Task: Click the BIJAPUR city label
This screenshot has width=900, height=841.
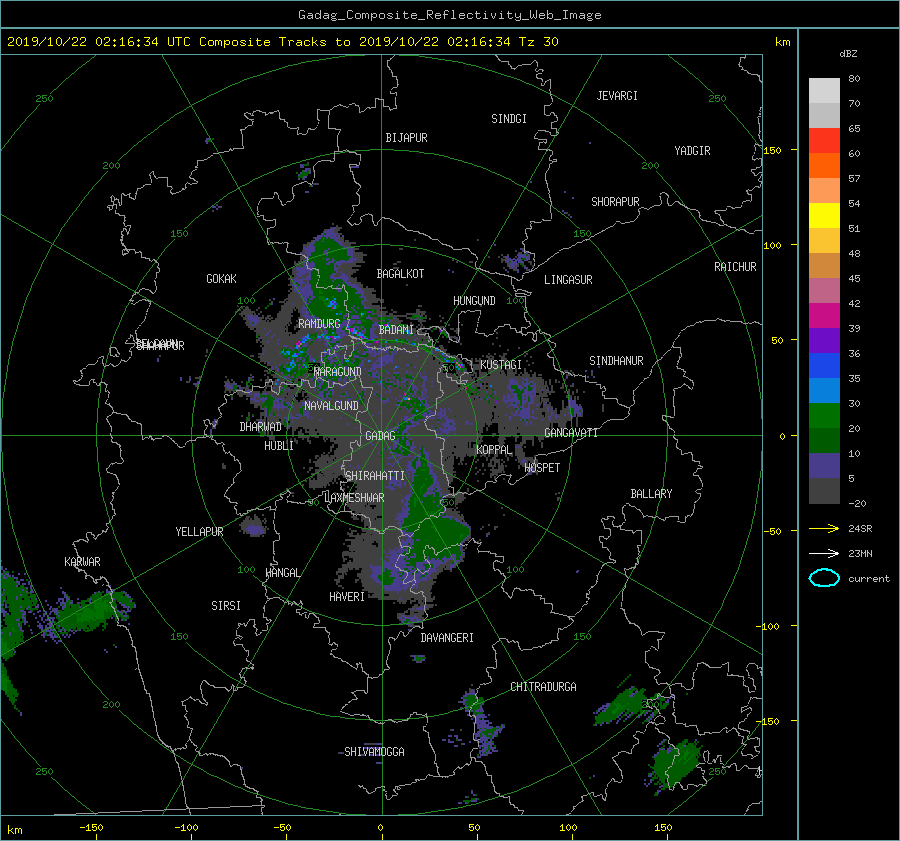Action: click(406, 138)
